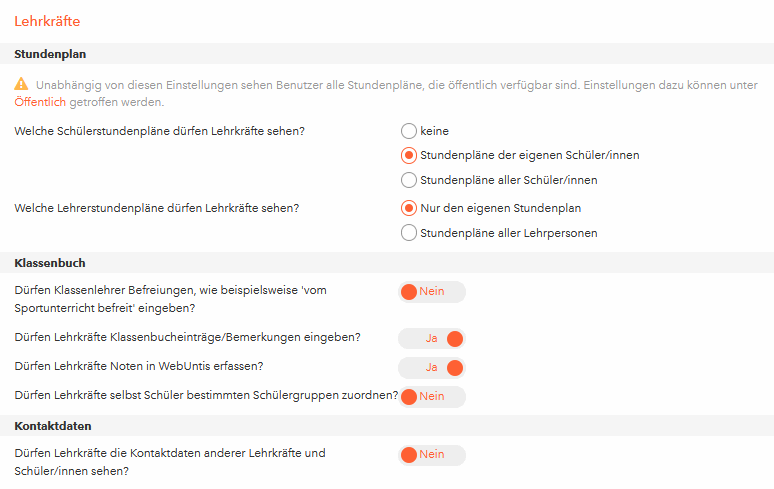Disable Klassenbucheinträge/Bemerkungen toggle
Screen dimensions: 774x489
click(x=432, y=339)
